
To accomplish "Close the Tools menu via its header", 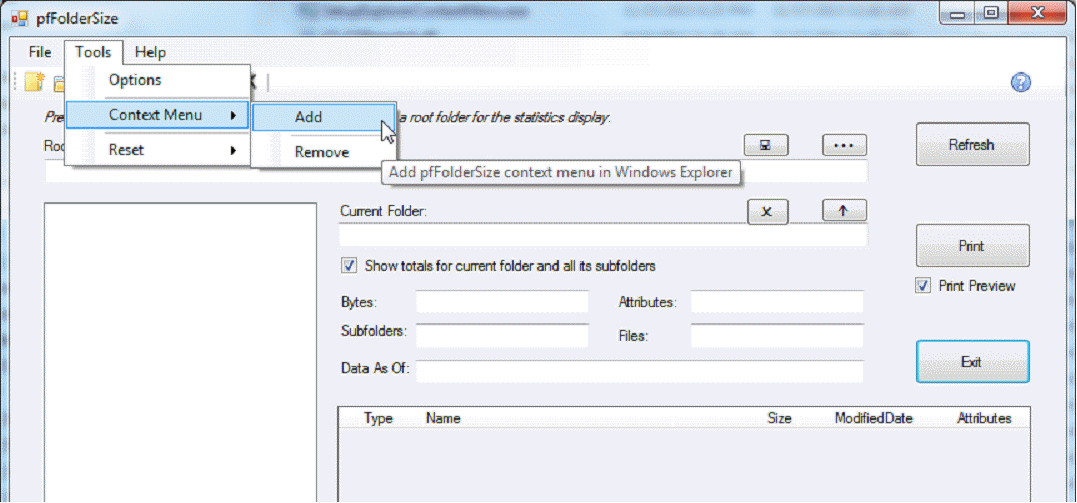I will 93,52.
